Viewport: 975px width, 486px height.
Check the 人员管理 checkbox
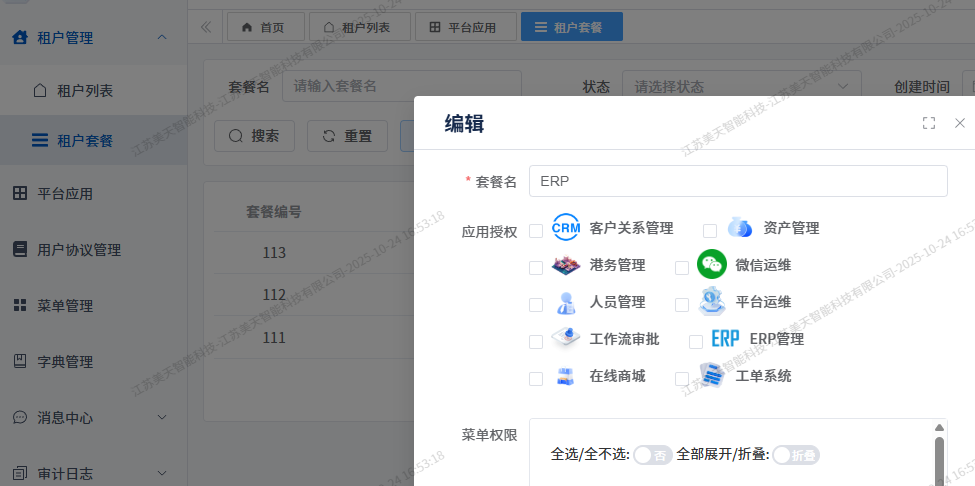pos(536,305)
